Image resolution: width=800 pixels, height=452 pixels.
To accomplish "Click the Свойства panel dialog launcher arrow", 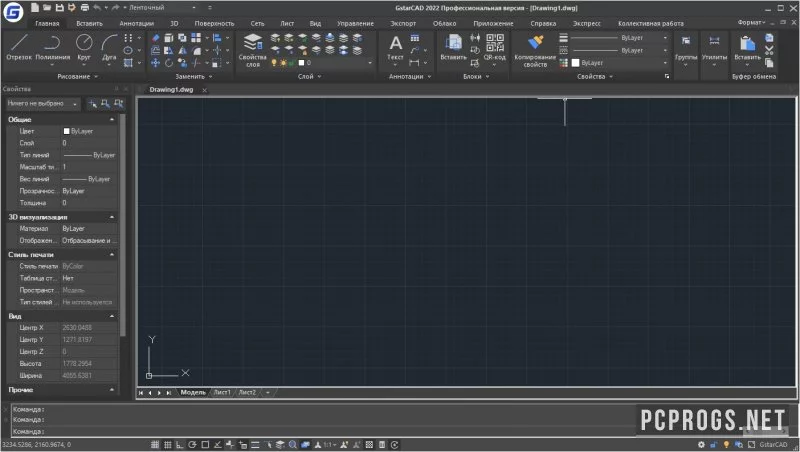I will click(x=666, y=77).
